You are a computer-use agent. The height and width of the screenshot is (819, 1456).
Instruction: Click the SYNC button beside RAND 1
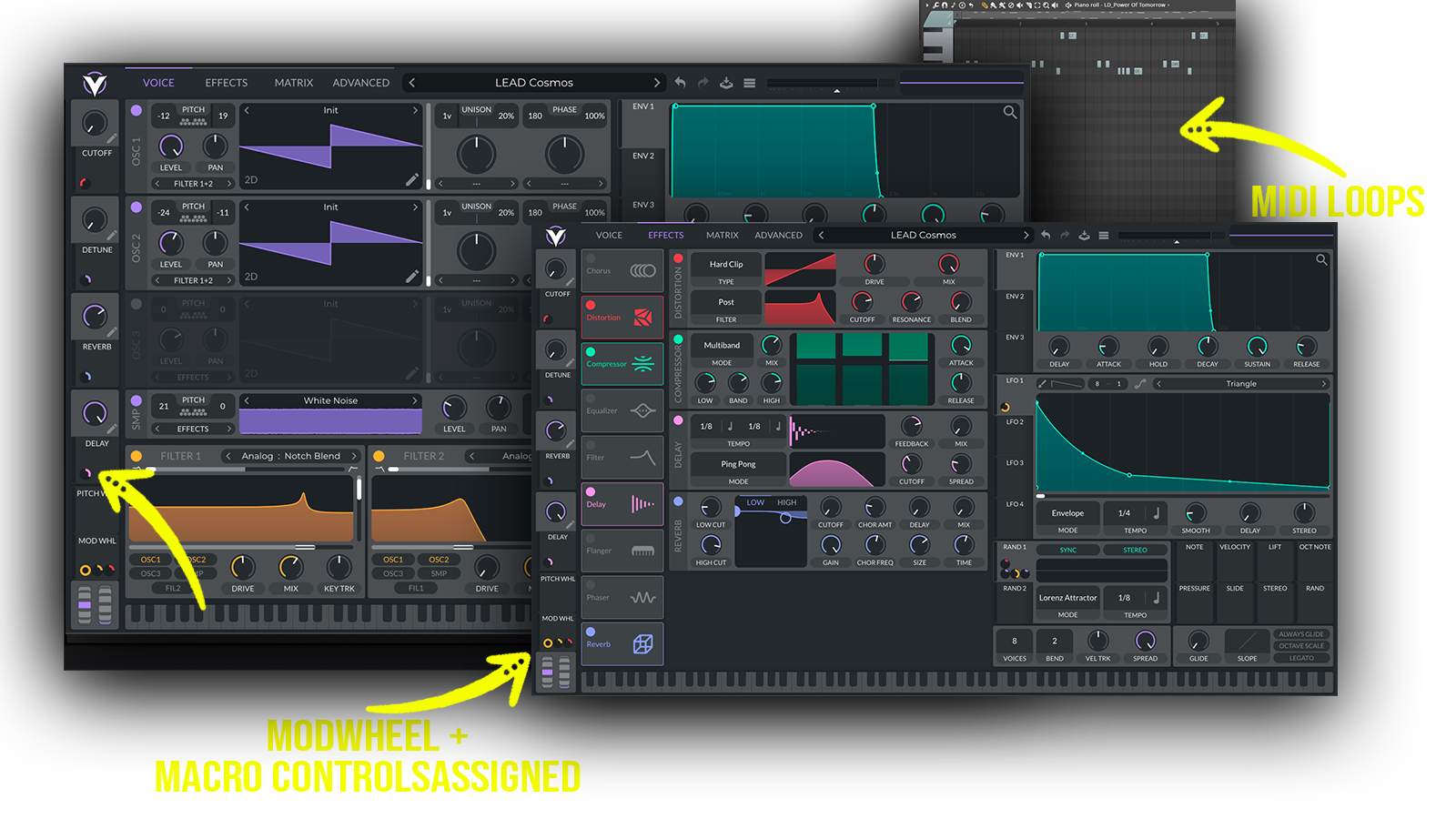[1068, 550]
